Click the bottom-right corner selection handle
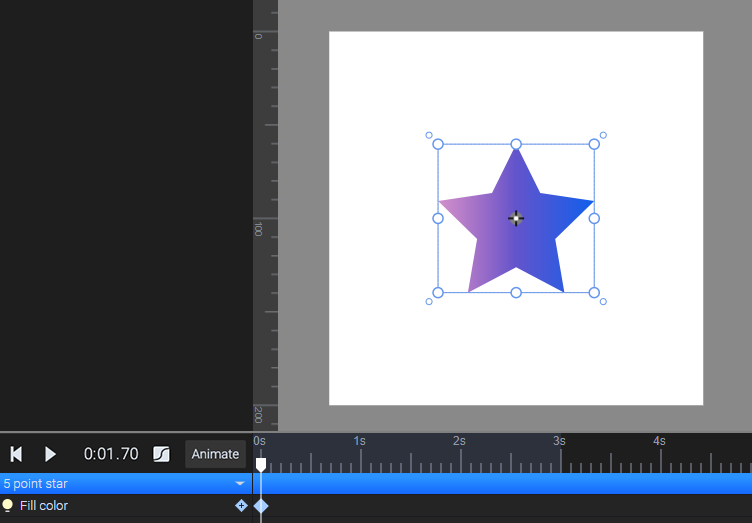The width and height of the screenshot is (752, 523). 594,292
